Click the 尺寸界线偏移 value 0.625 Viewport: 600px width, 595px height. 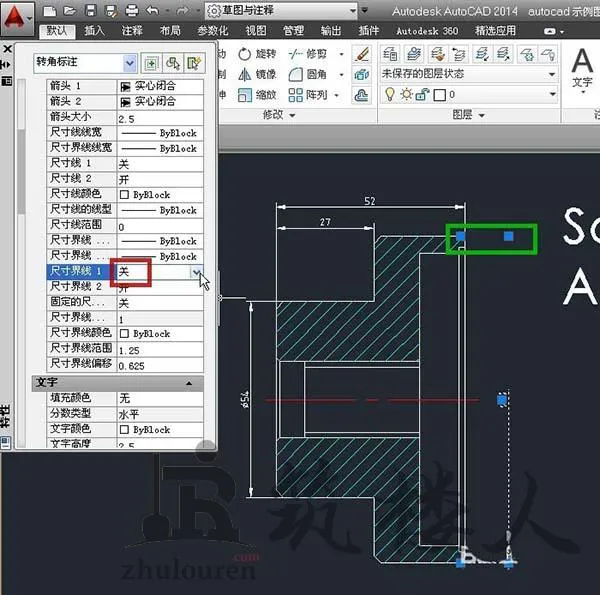point(160,365)
